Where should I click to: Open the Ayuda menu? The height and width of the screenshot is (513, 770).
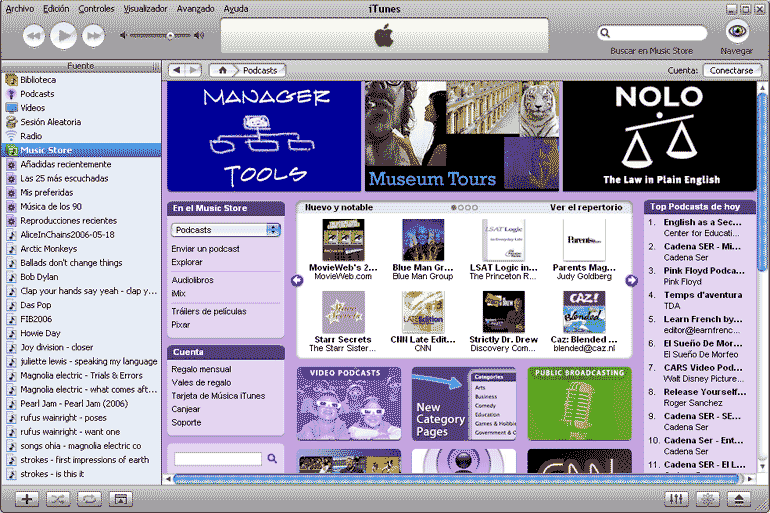(x=236, y=9)
